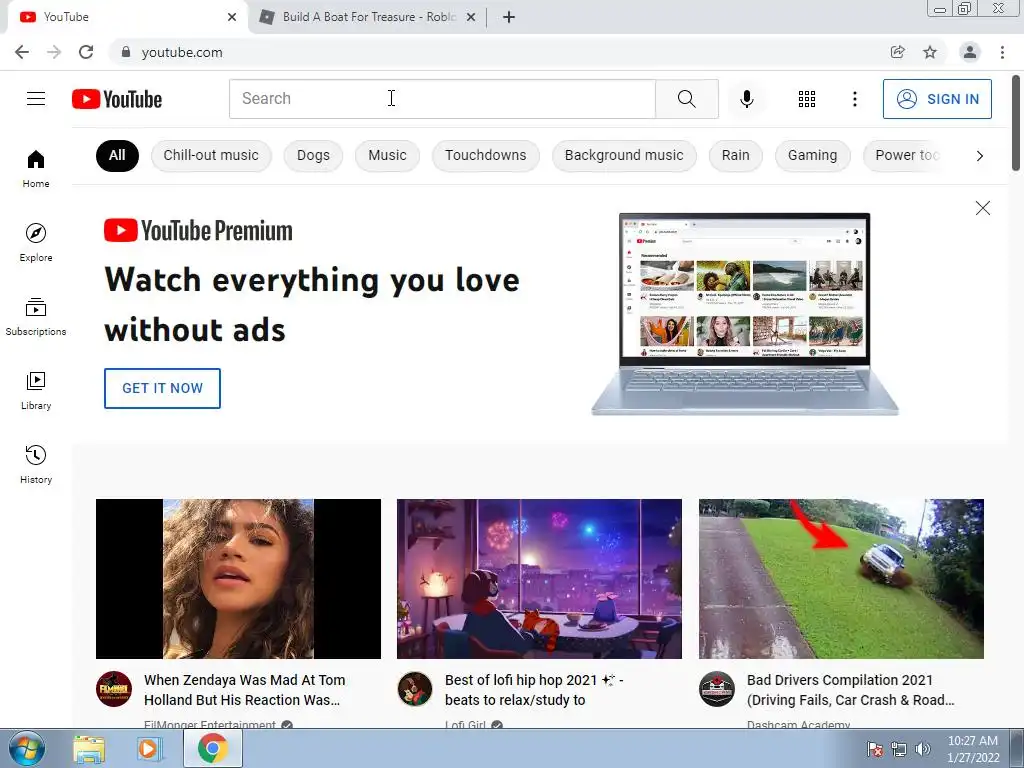Open History in the sidebar
The height and width of the screenshot is (768, 1024).
click(x=36, y=465)
